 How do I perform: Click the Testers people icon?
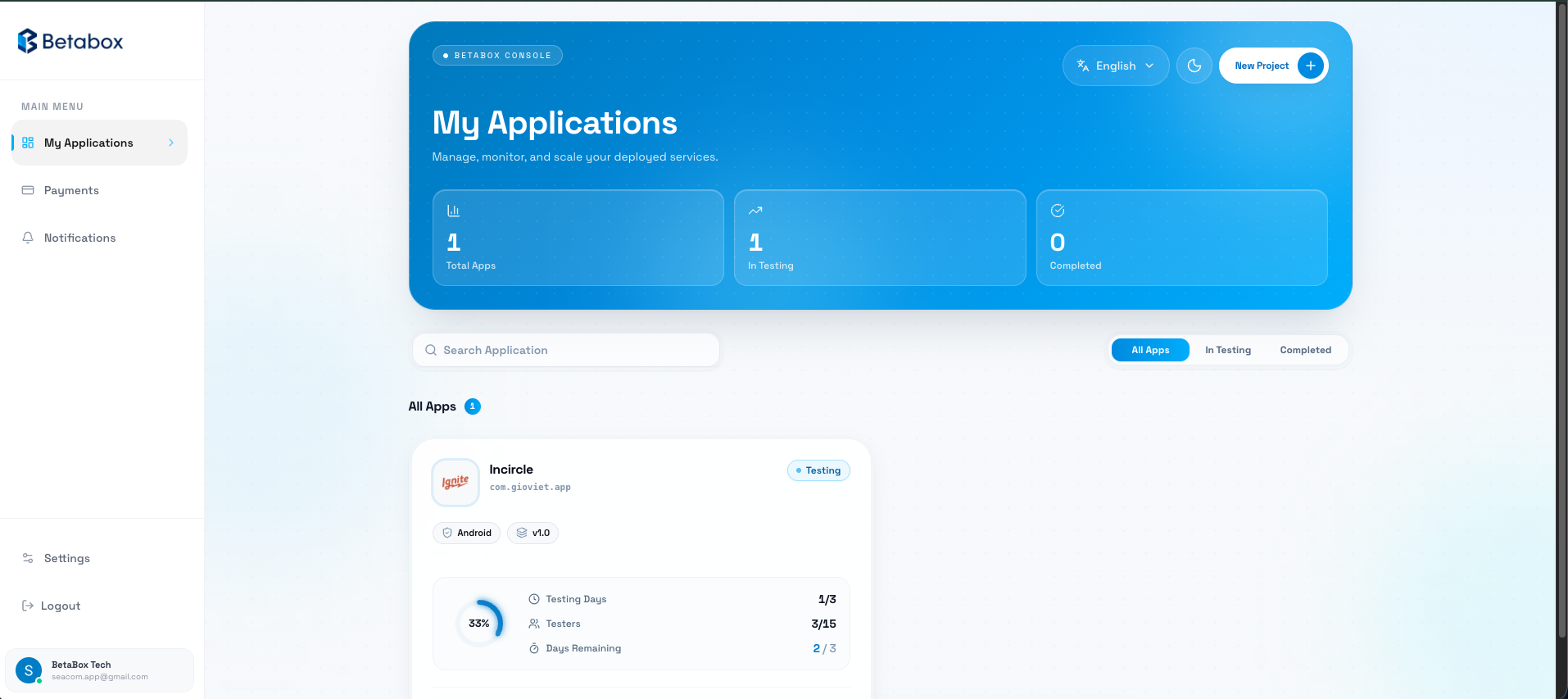[534, 624]
